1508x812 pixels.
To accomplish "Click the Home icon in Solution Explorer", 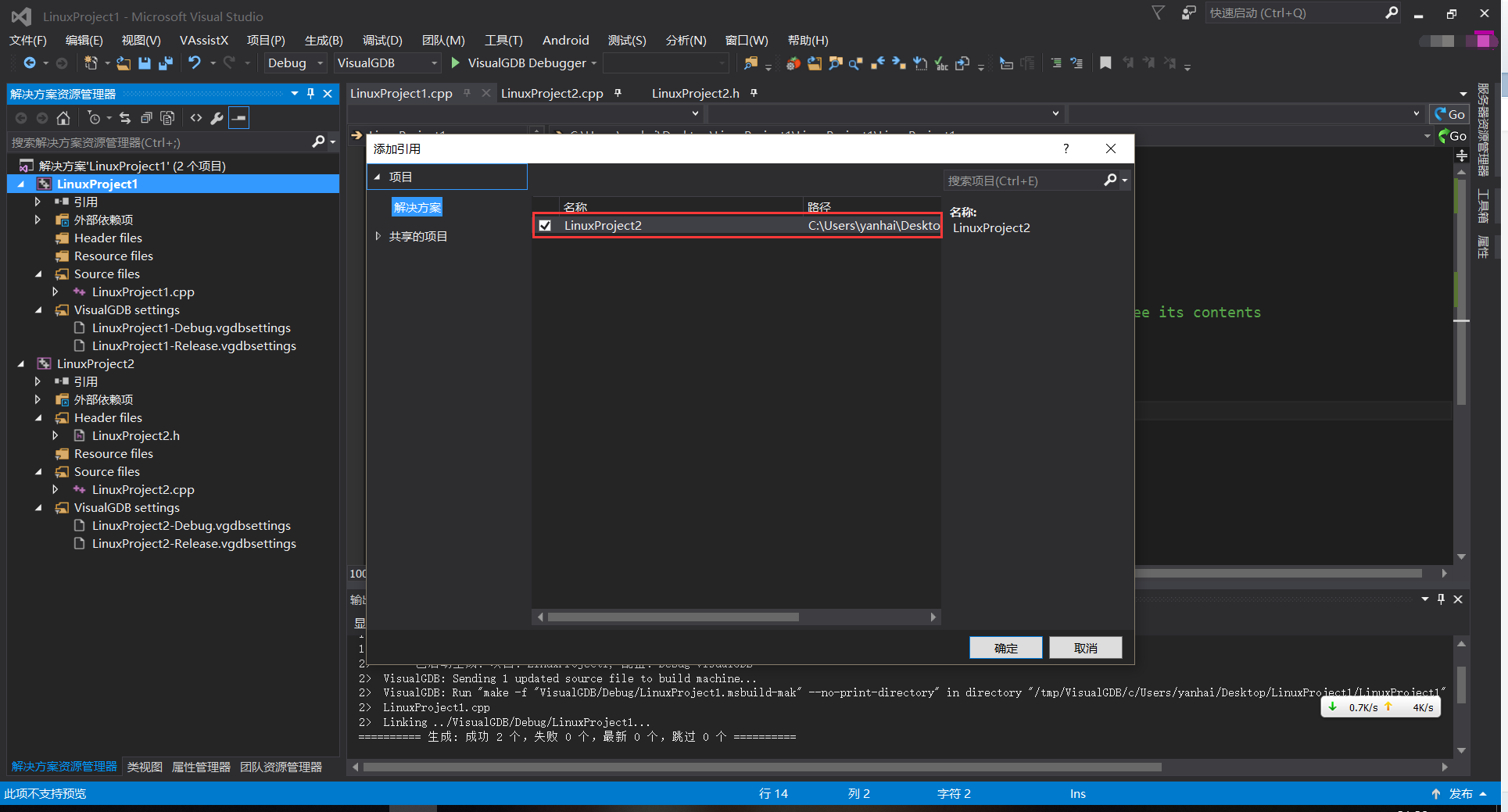I will (63, 118).
